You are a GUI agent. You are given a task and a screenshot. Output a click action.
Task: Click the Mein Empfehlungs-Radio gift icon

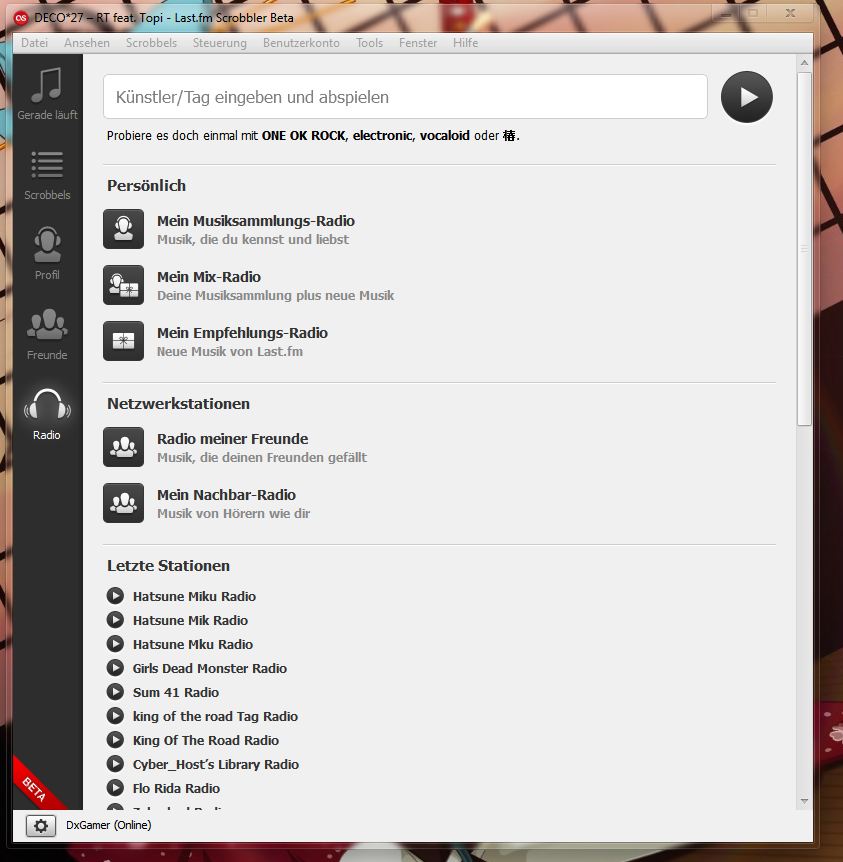click(x=123, y=341)
